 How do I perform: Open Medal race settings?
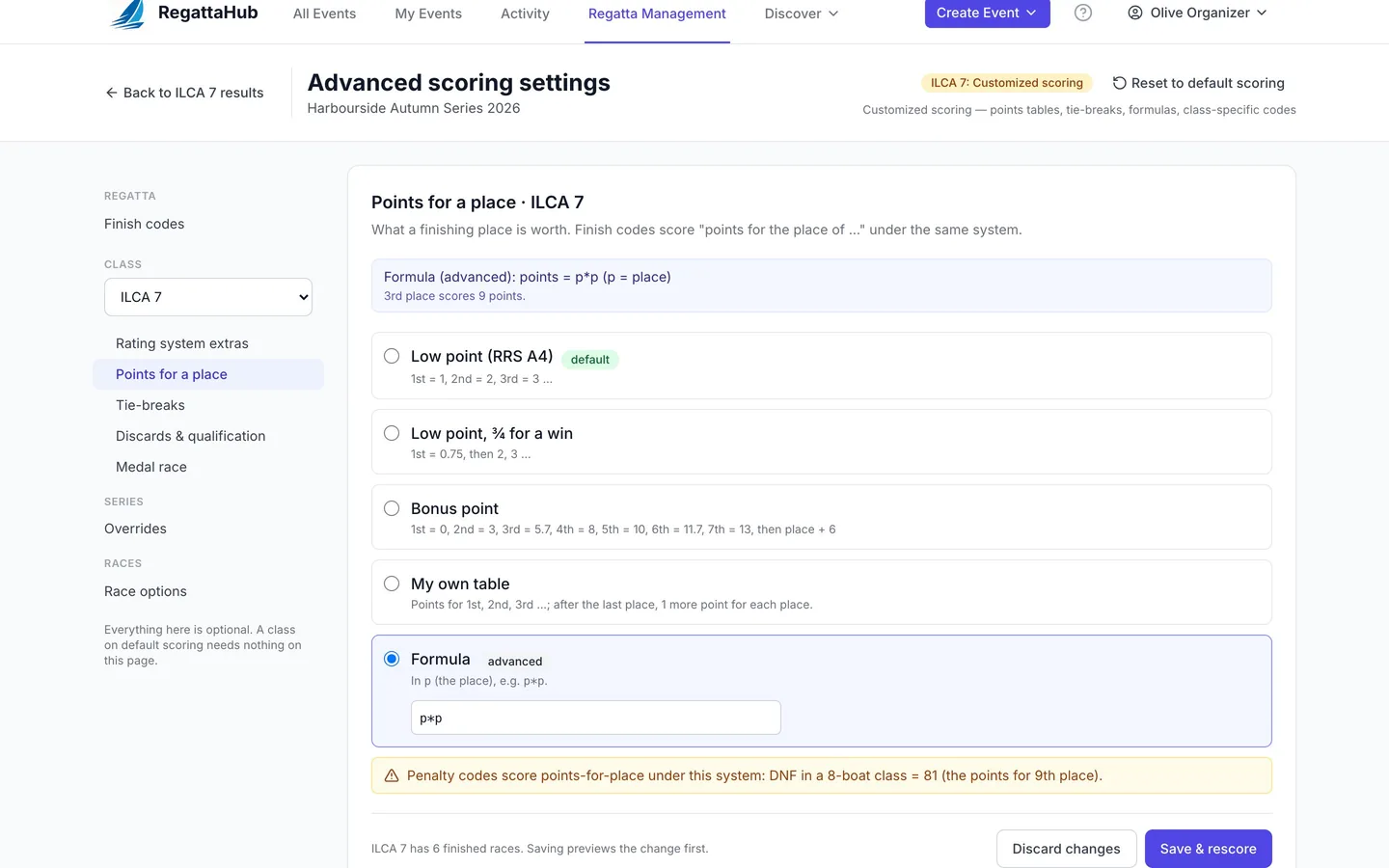(x=151, y=467)
